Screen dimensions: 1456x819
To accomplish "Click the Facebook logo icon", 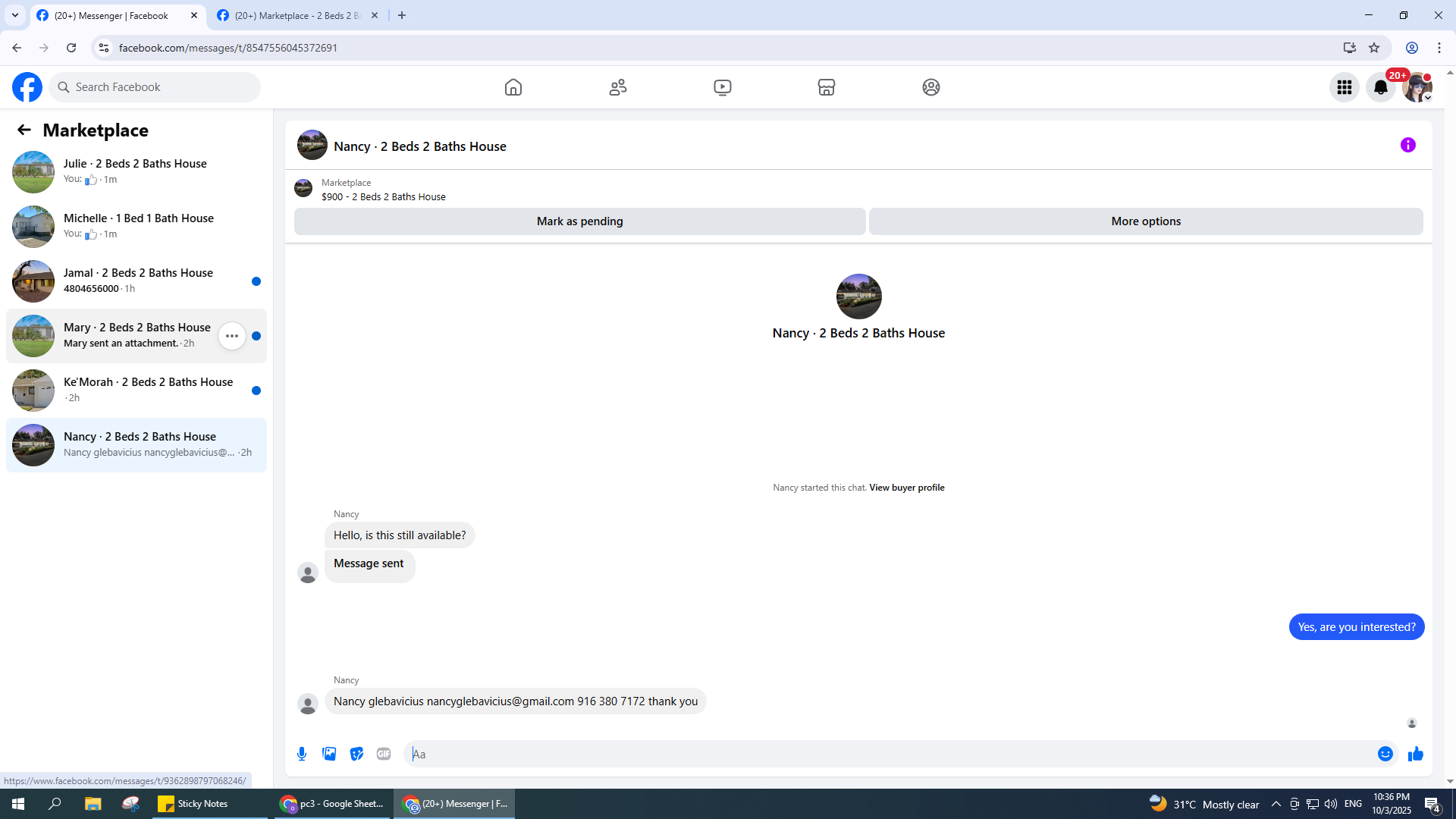I will [27, 87].
